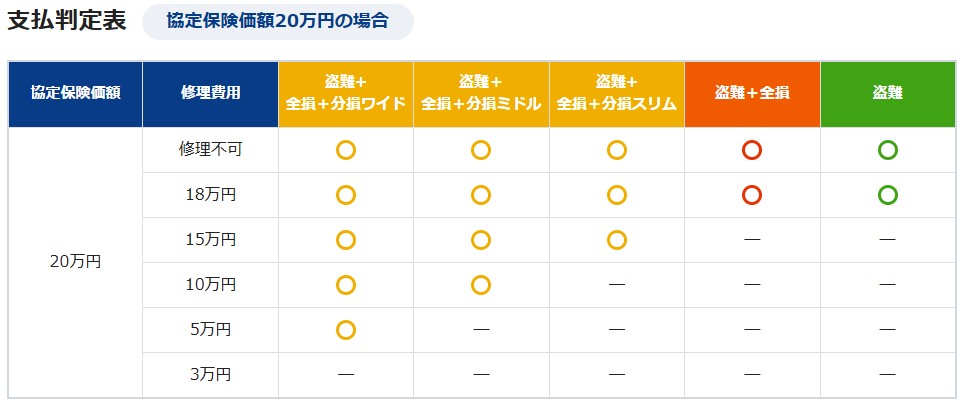Click the green 盗難 column header
The width and height of the screenshot is (962, 405).
pos(887,93)
